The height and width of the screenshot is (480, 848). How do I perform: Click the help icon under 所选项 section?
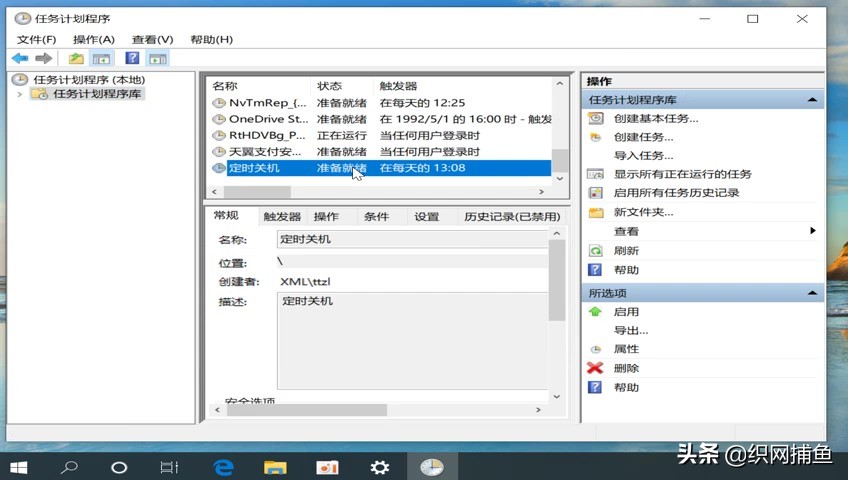click(595, 388)
